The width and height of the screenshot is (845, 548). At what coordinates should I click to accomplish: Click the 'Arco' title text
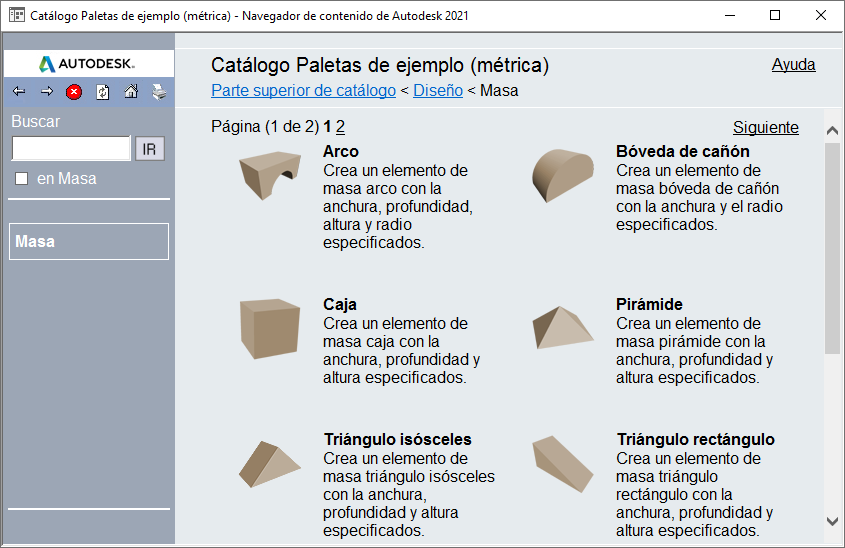pyautogui.click(x=341, y=151)
